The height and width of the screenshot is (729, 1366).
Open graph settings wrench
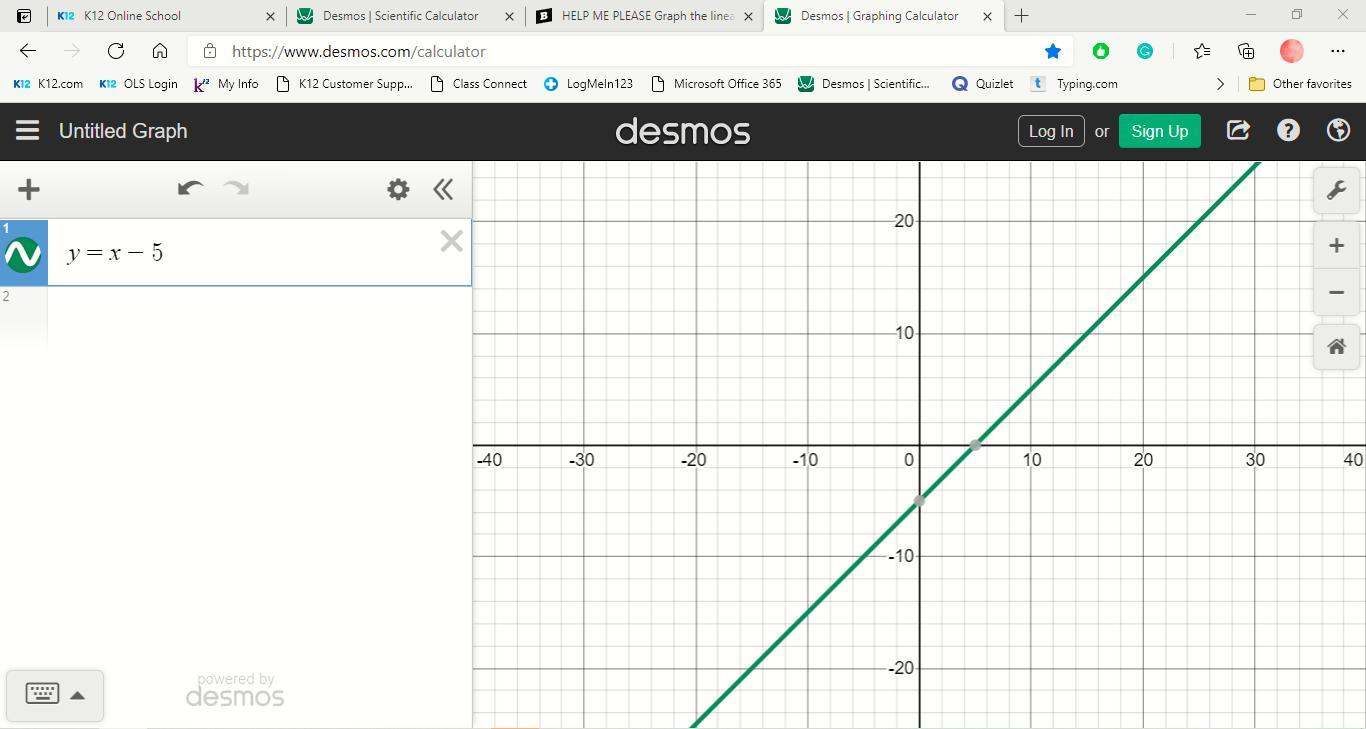1336,190
